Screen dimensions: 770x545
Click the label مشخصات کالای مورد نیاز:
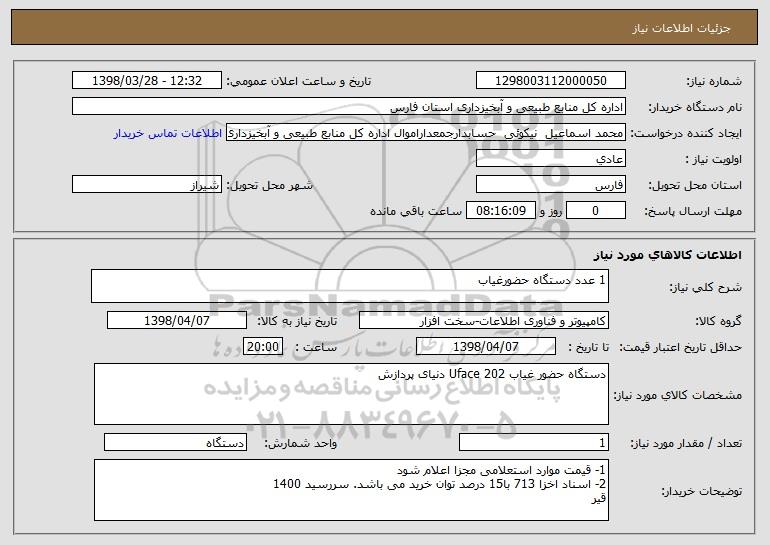(678, 395)
